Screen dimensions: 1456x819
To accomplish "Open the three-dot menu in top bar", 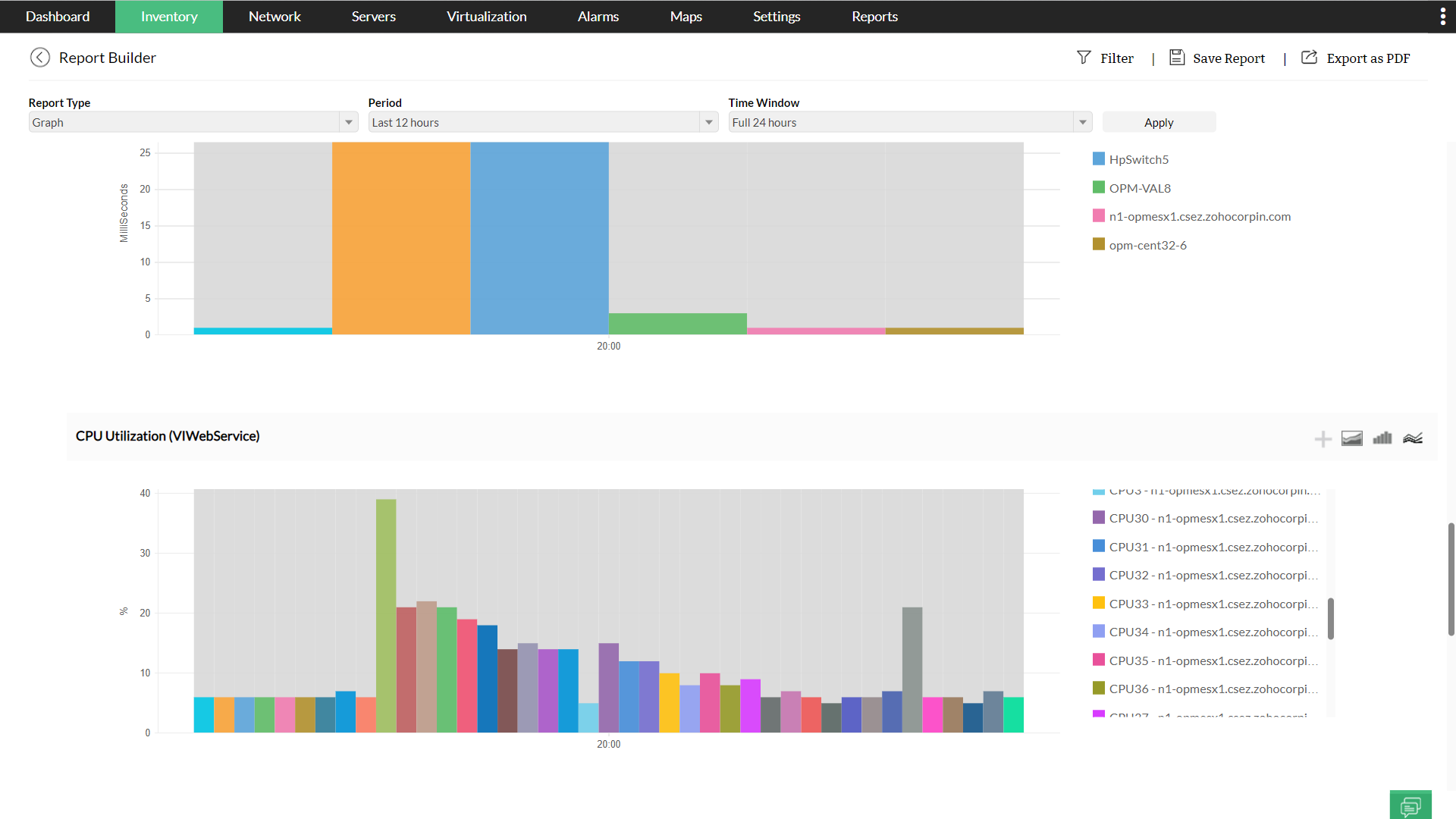I will (1442, 17).
